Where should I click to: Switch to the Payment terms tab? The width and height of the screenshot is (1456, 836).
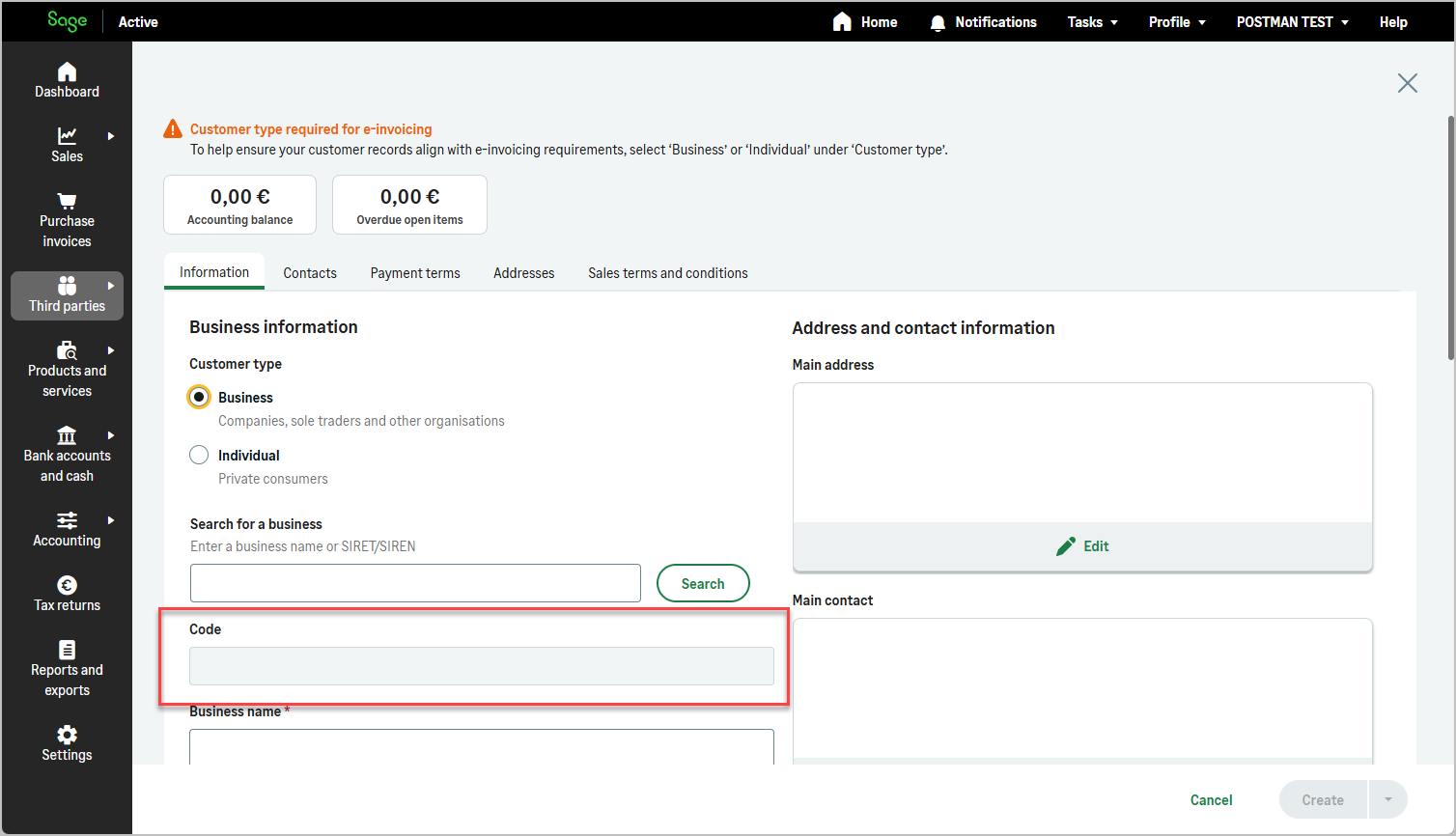415,273
